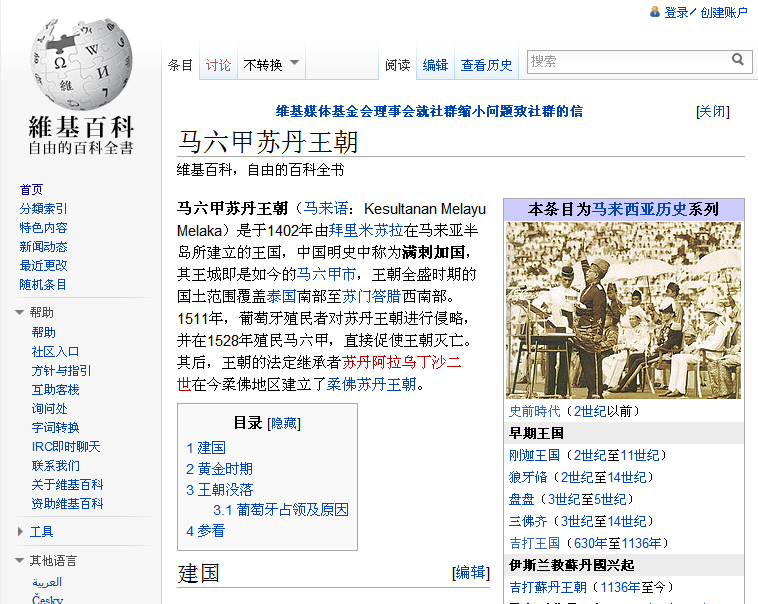Open the historical ceremony photo thumbnail
This screenshot has width=758, height=604.
point(623,310)
